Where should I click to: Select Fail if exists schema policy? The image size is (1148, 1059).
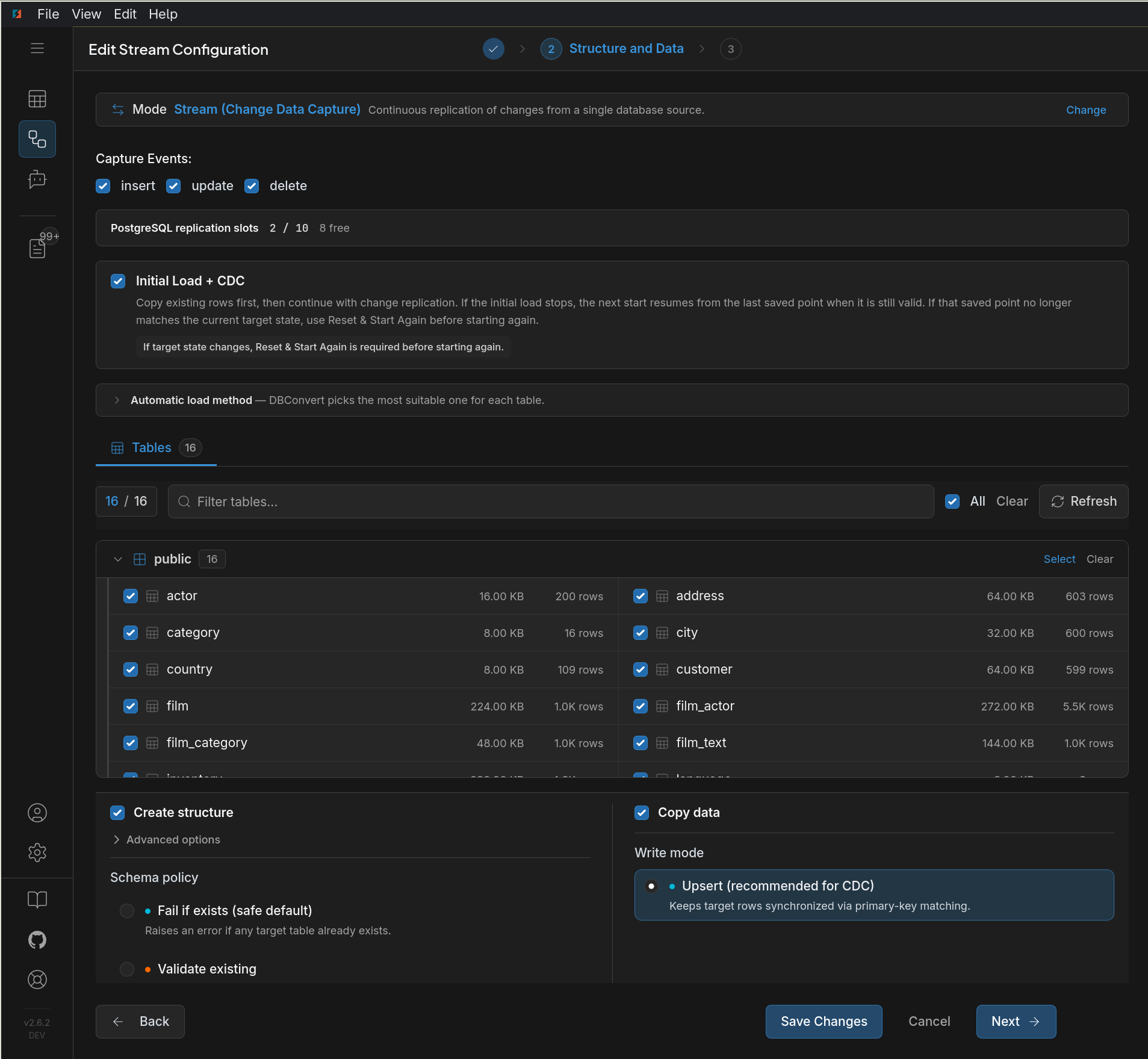coord(127,911)
